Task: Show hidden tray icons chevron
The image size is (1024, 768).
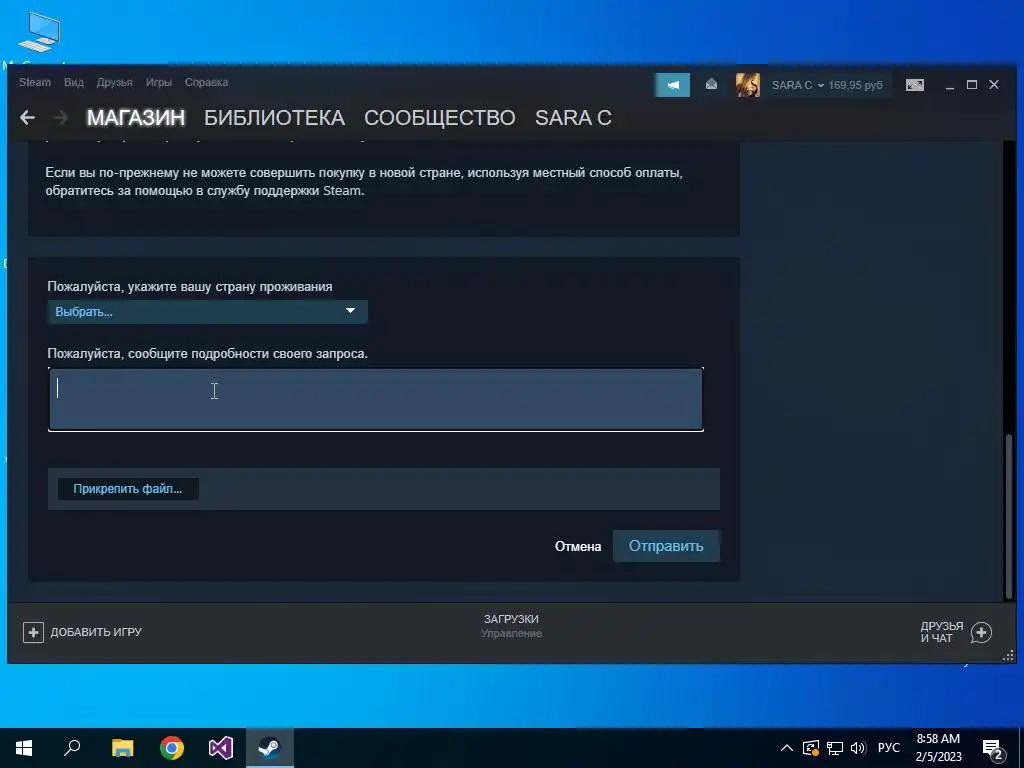Action: click(787, 748)
